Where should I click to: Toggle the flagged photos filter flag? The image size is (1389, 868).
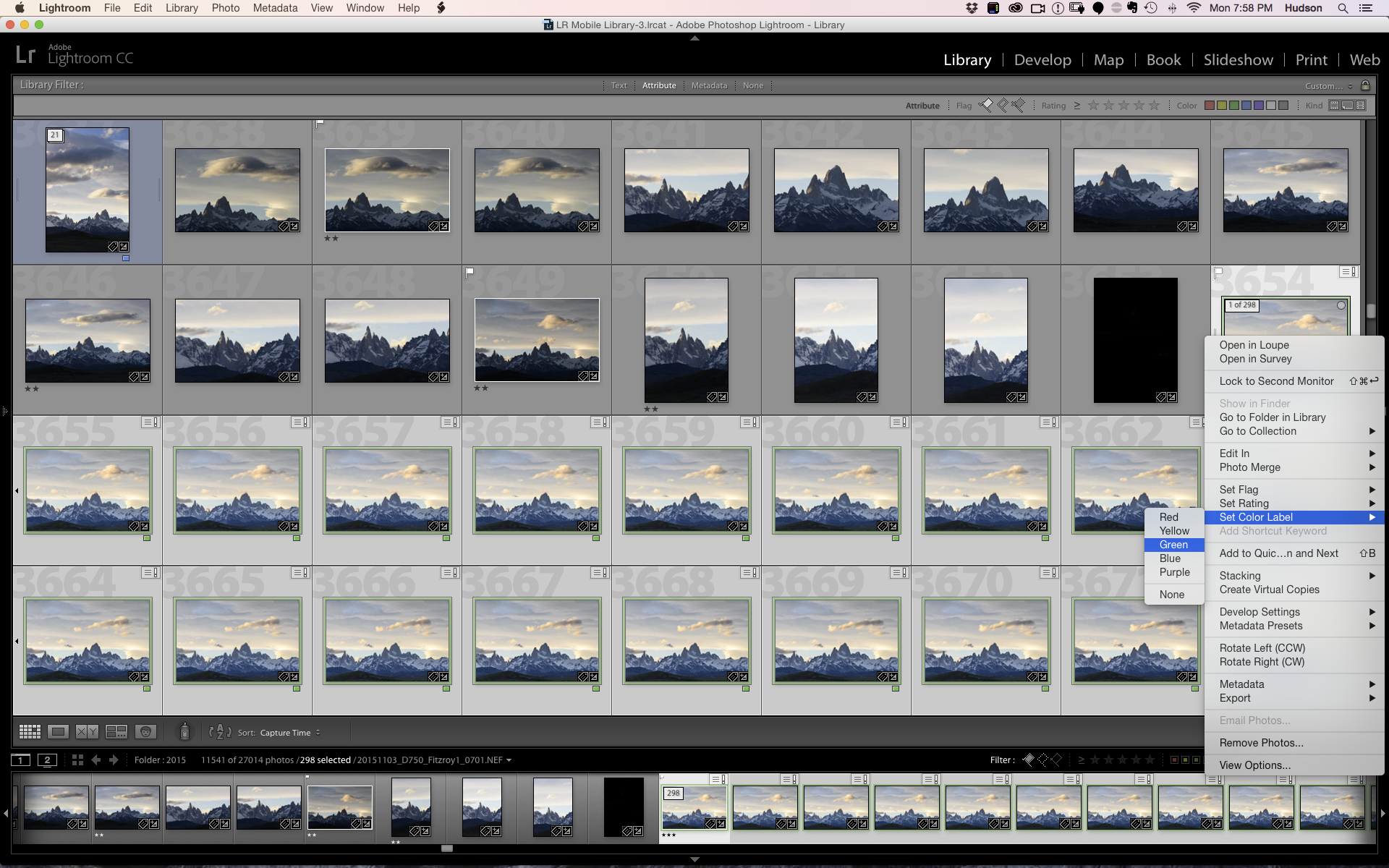[986, 106]
